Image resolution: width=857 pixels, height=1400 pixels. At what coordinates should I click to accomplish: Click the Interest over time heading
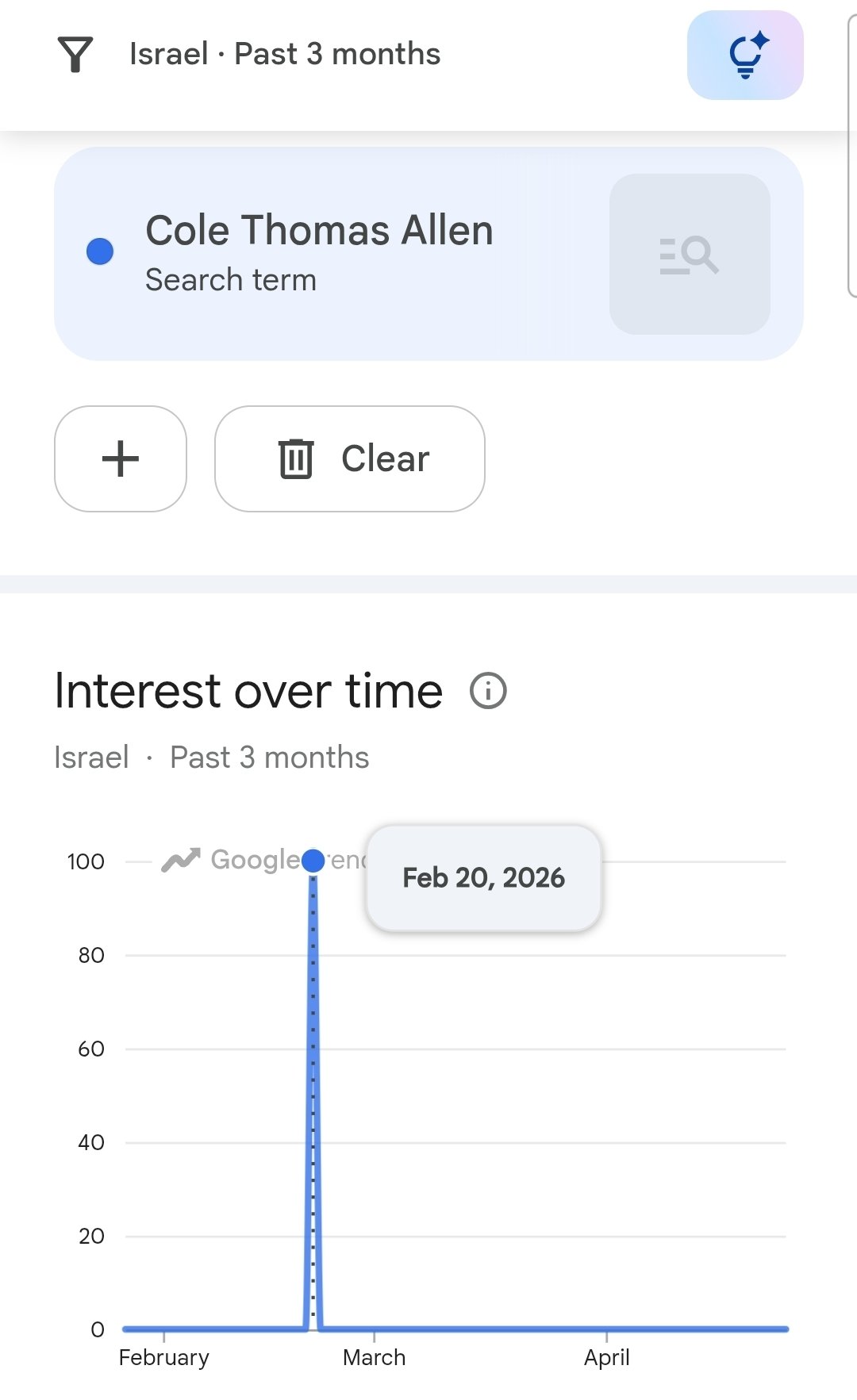(x=248, y=691)
